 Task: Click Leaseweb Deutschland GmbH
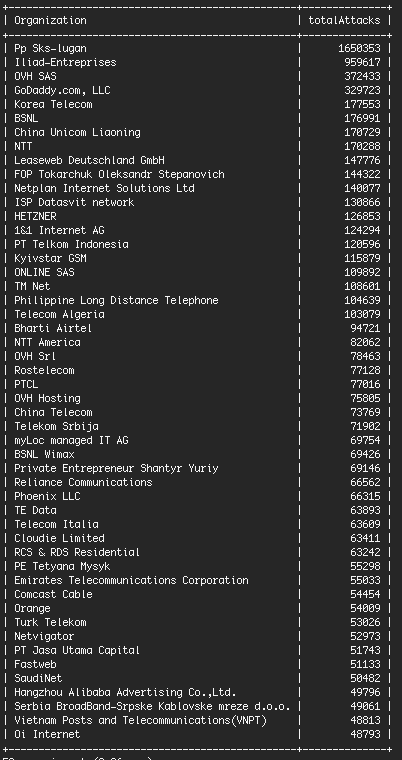coord(90,160)
